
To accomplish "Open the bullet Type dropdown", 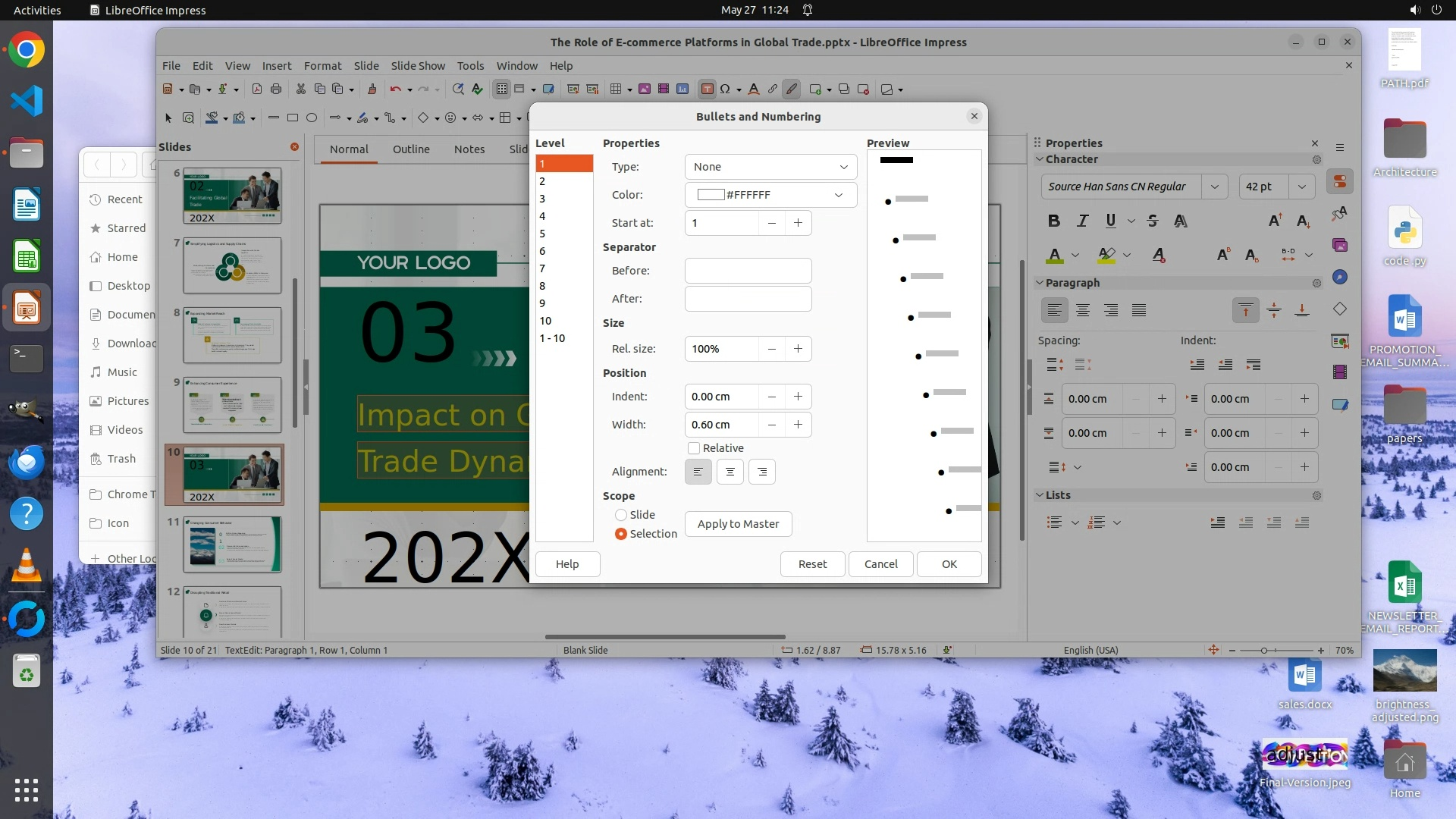I will pyautogui.click(x=770, y=167).
